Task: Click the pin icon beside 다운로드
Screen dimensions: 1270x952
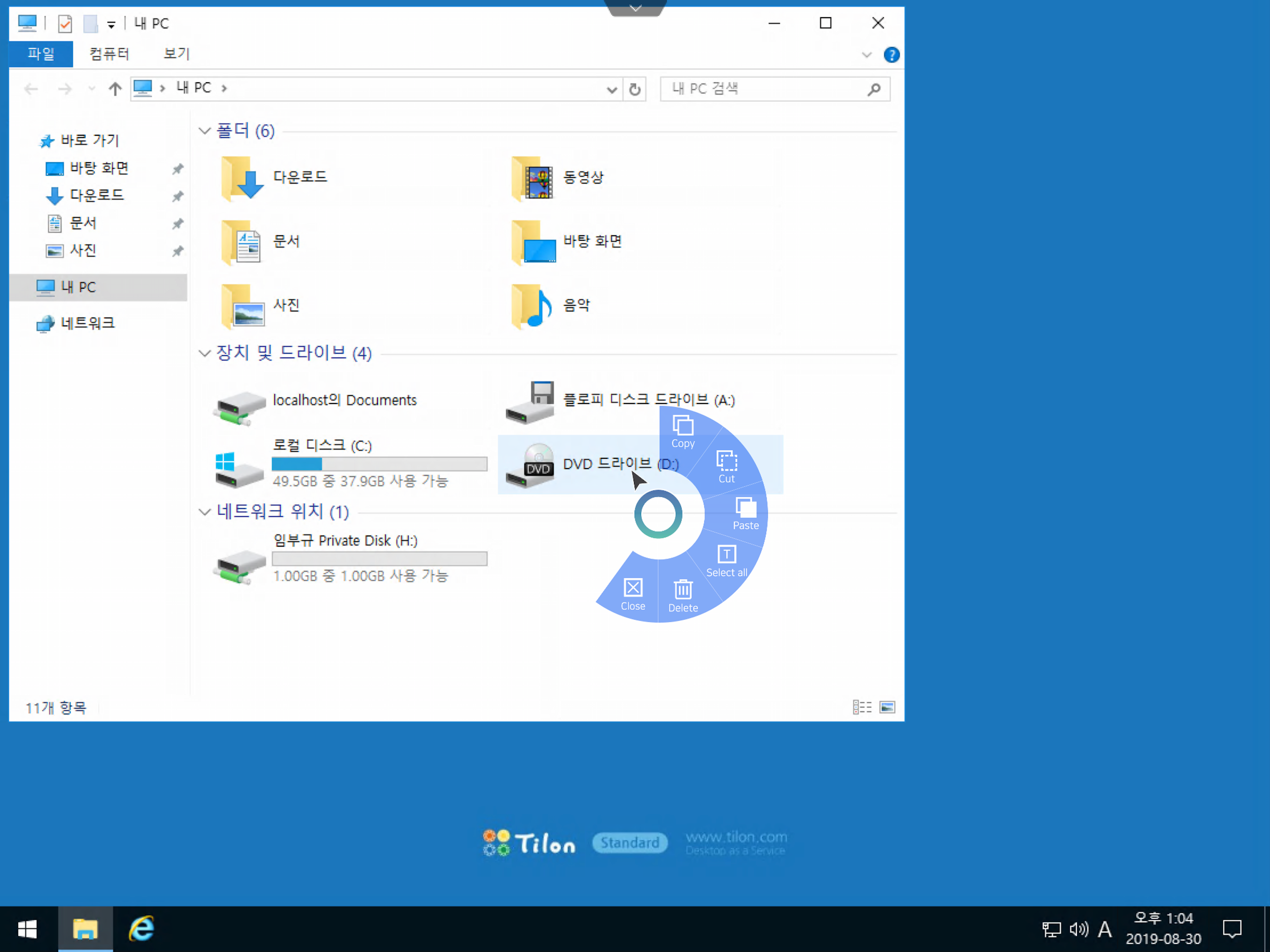Action: coord(178,196)
